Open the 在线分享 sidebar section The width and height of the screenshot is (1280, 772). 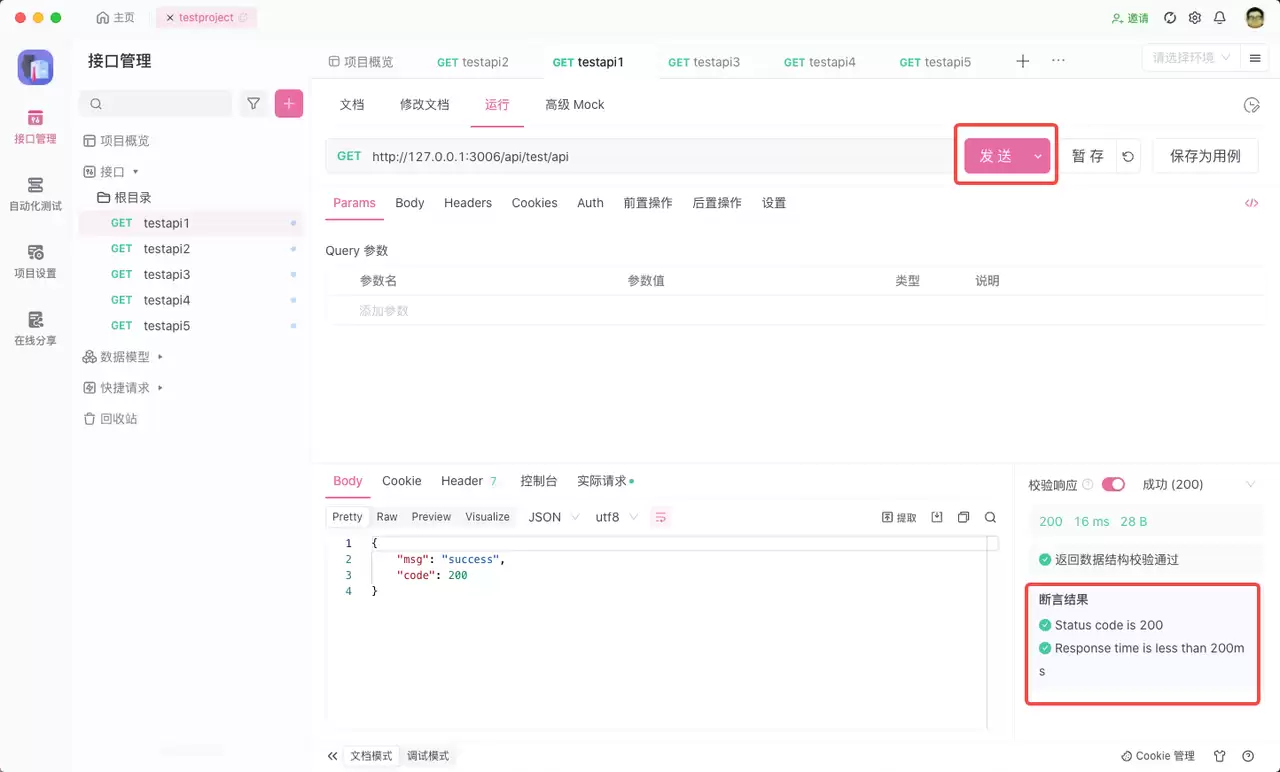(35, 328)
